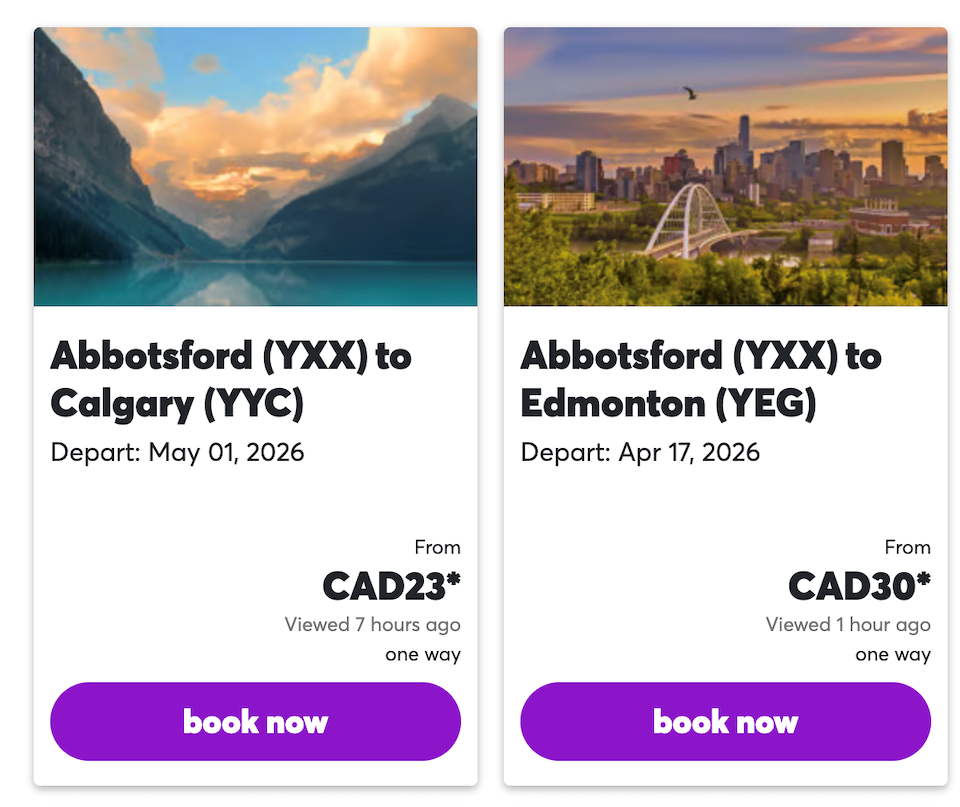This screenshot has width=960, height=807.
Task: Click the May 01, 2026 departure date
Action: 226,452
